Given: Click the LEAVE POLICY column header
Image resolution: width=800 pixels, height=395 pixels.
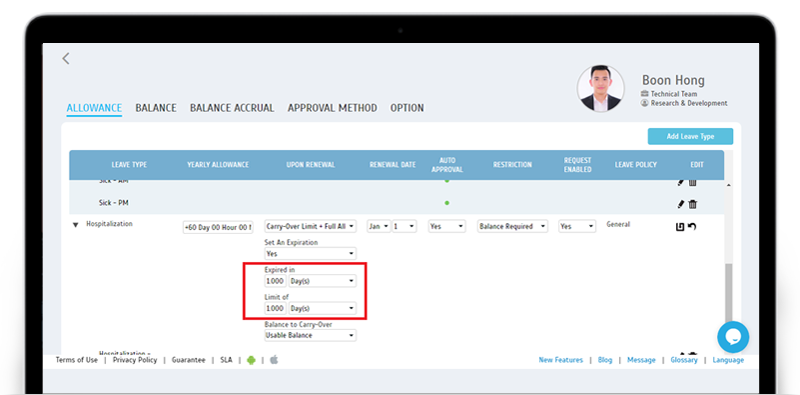Looking at the screenshot, I should (636, 165).
